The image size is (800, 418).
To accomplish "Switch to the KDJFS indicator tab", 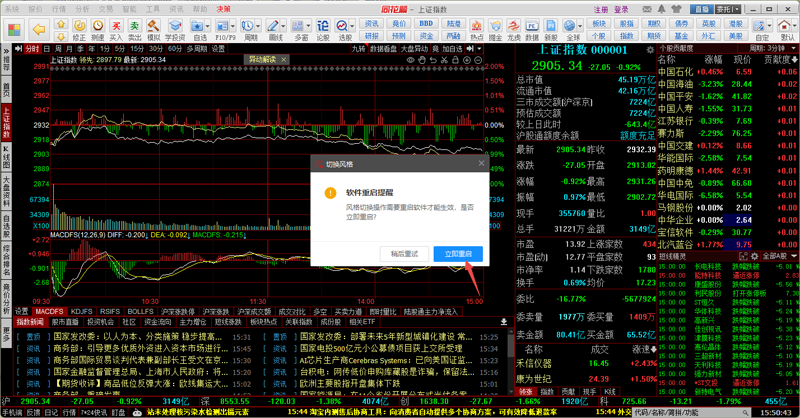I will (x=83, y=312).
